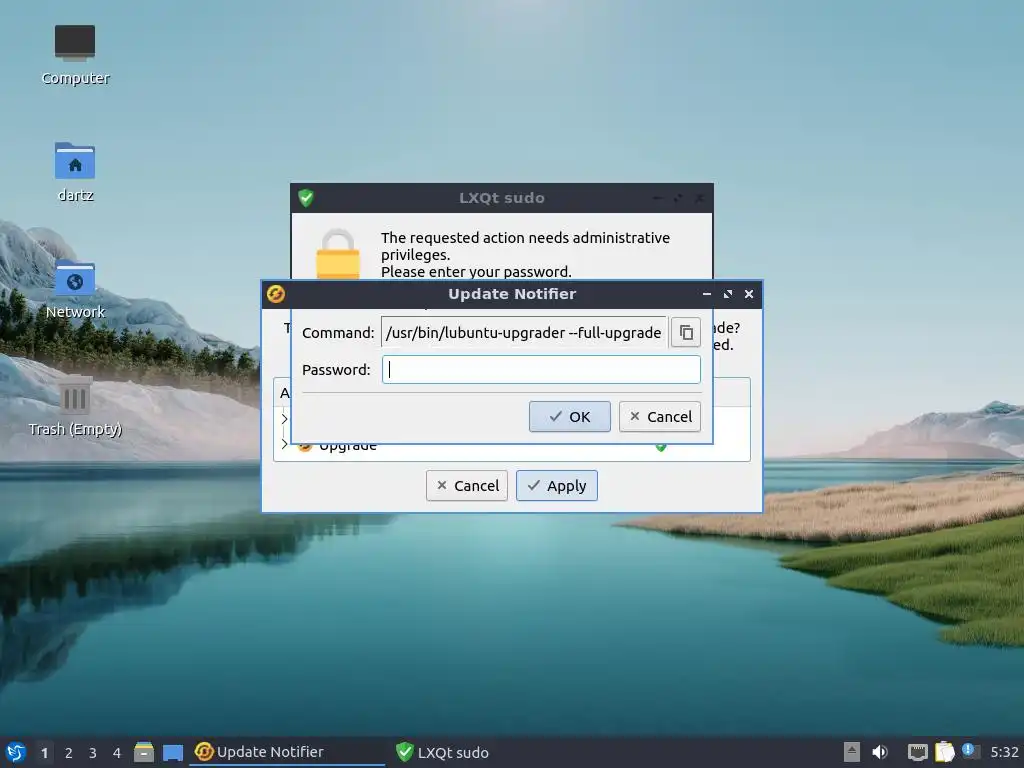This screenshot has width=1024, height=768.
Task: Maximize the Update Notifier window
Action: (728, 295)
